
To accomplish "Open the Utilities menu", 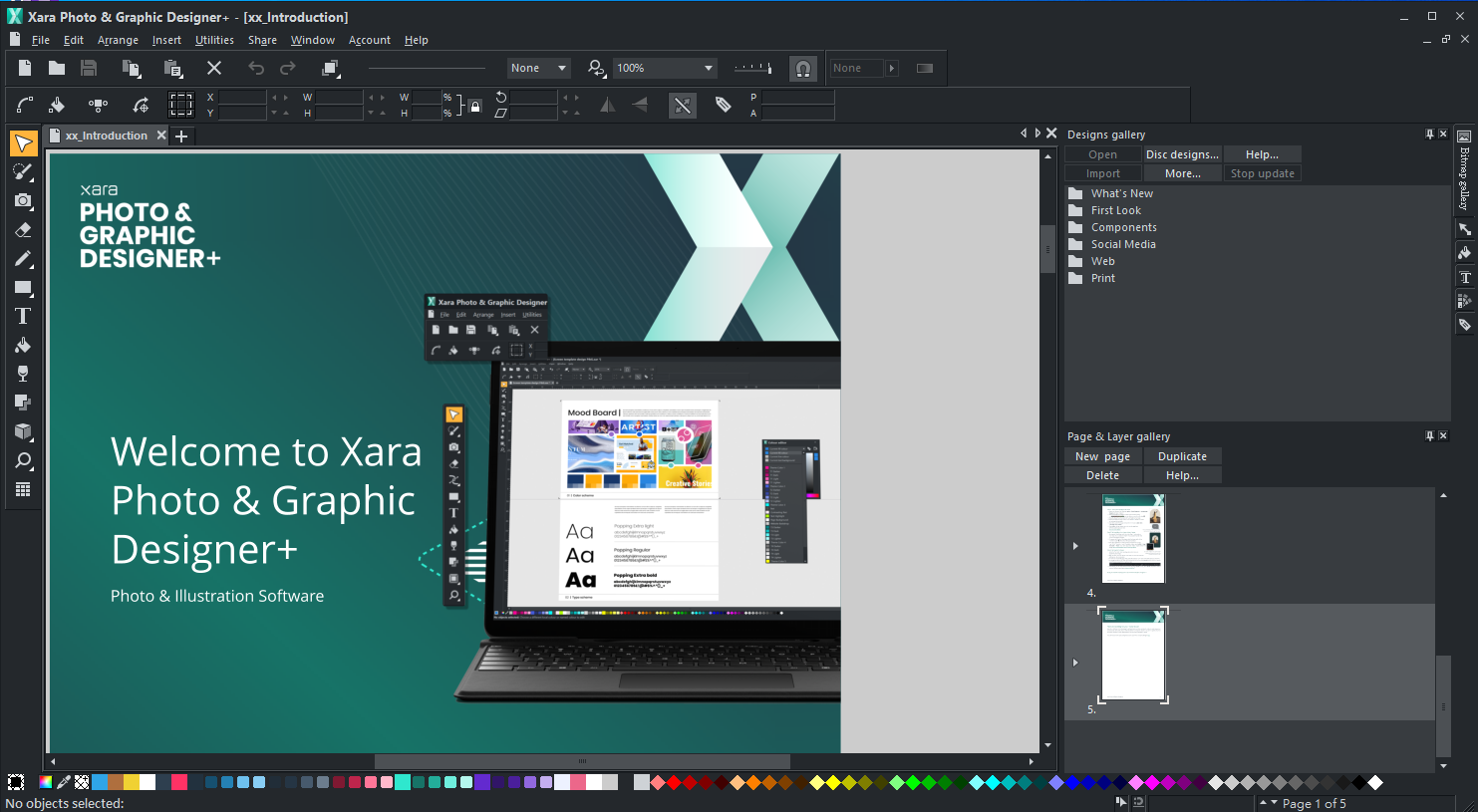I will pos(214,40).
